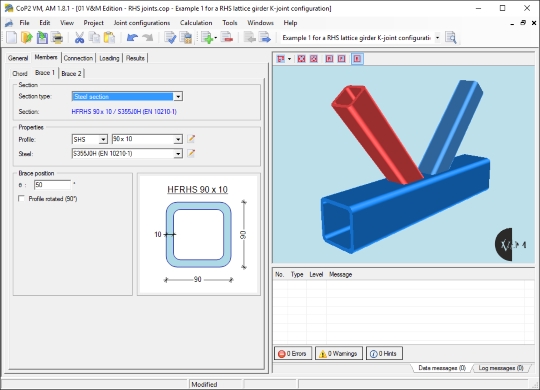Click the Print icon in toolbar
540x390 pixels.
point(57,38)
